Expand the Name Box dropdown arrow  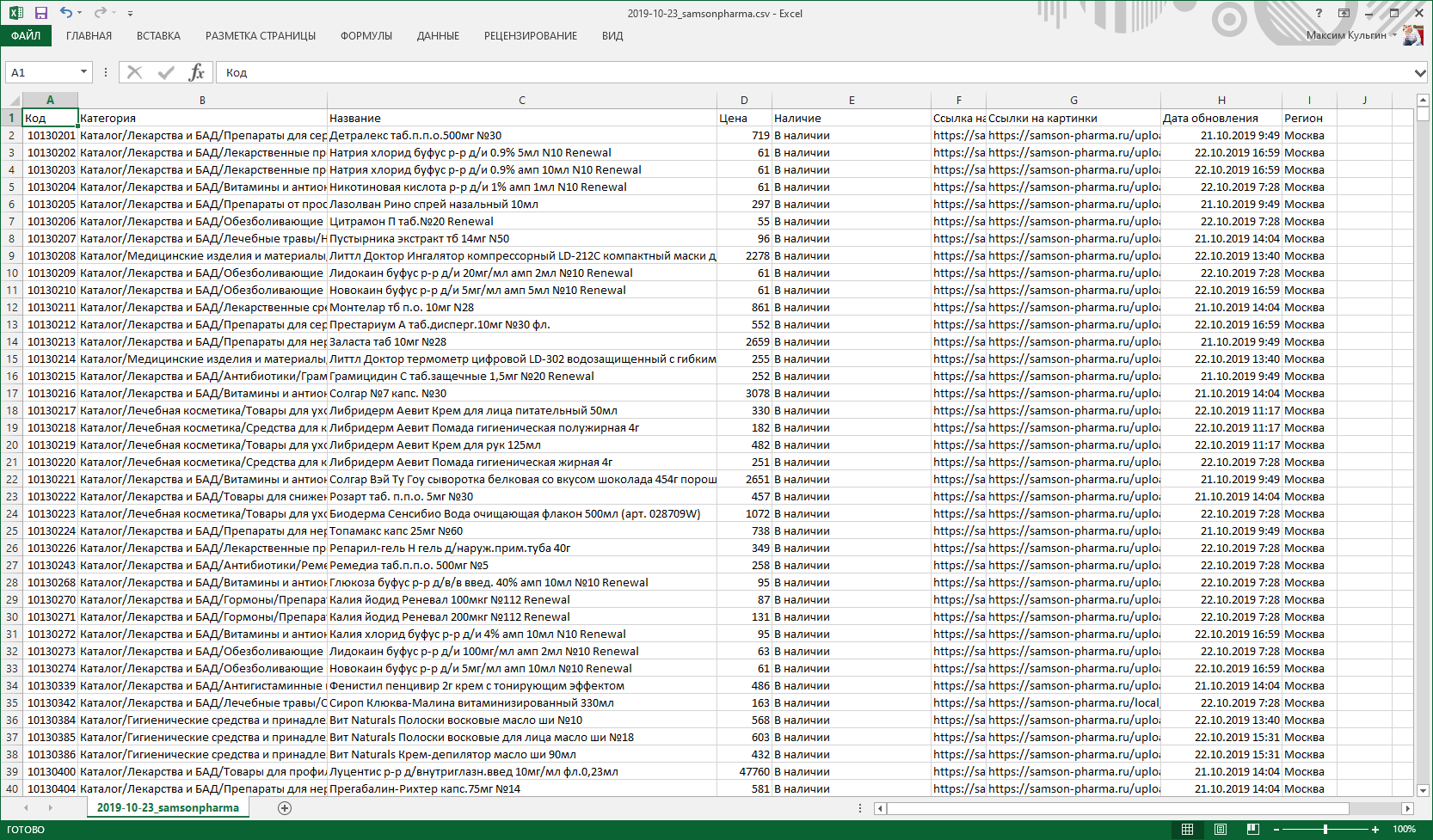(x=83, y=72)
